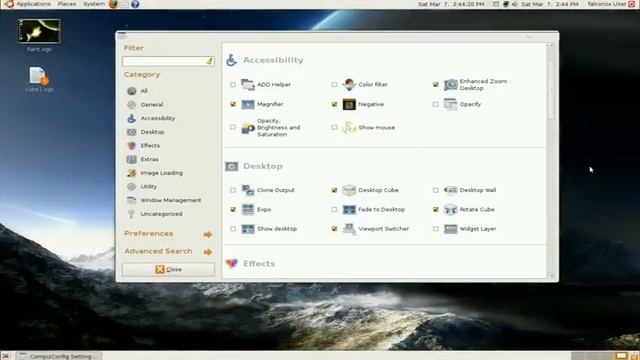640x360 pixels.
Task: Open the Negative plugin icon
Action: 349,104
